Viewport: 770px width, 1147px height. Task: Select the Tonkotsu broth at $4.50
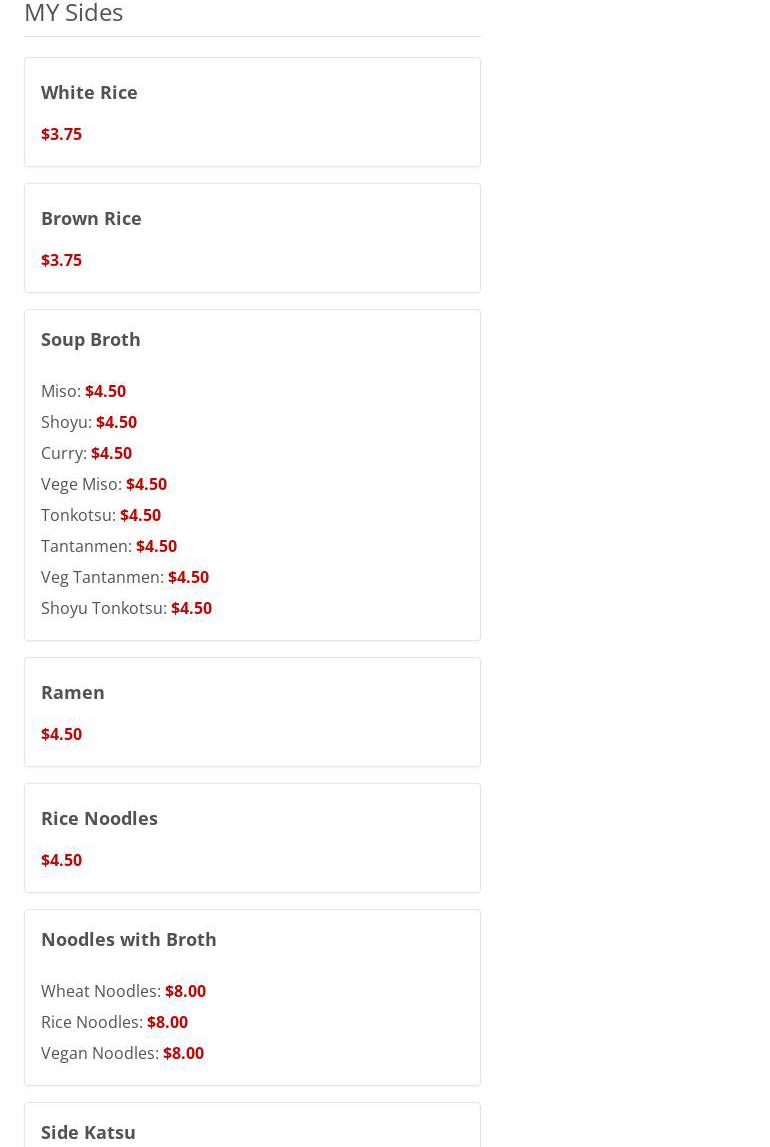[100, 515]
